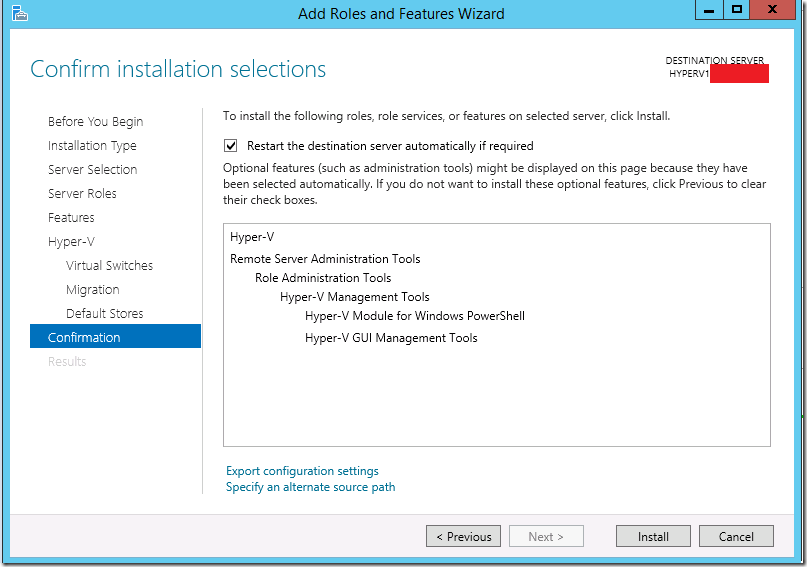Toggle automatic restart of destination server checkbox

tap(231, 146)
